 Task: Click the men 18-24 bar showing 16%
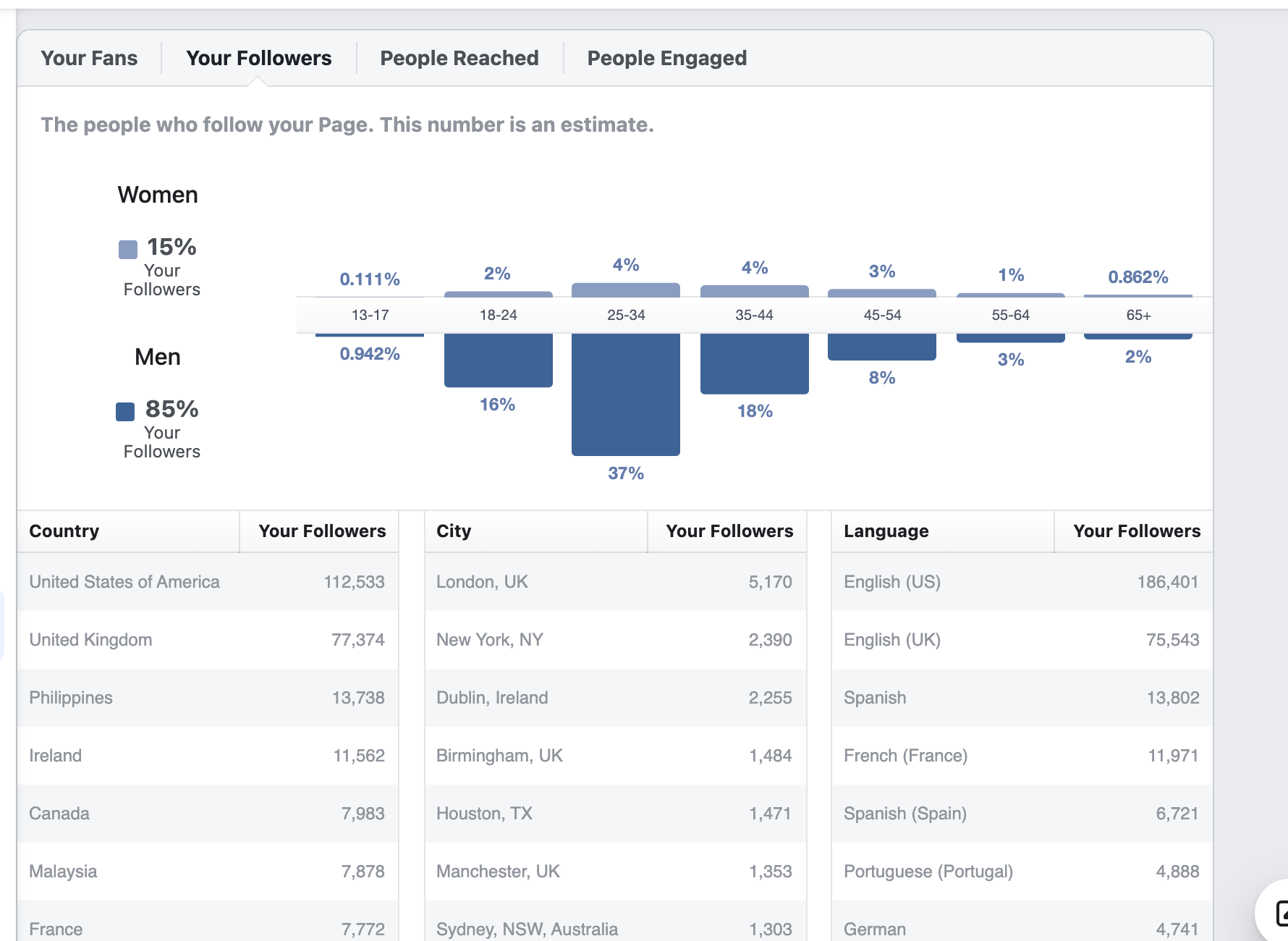point(499,360)
